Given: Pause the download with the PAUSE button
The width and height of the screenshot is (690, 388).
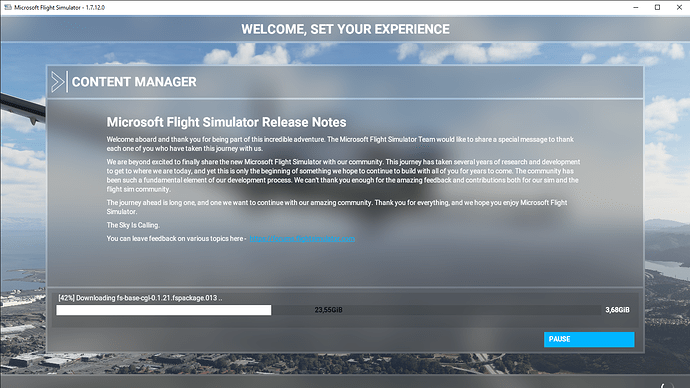Looking at the screenshot, I should pyautogui.click(x=589, y=339).
